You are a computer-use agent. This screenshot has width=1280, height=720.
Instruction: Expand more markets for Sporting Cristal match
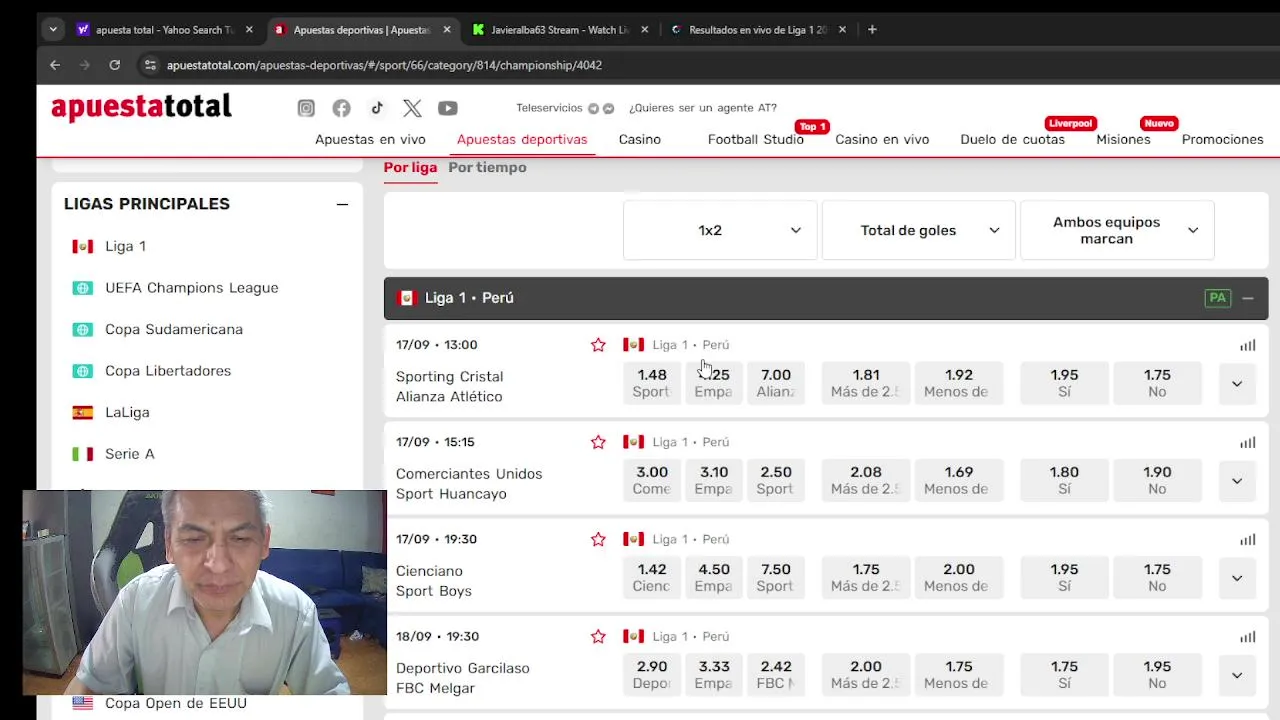pos(1237,384)
